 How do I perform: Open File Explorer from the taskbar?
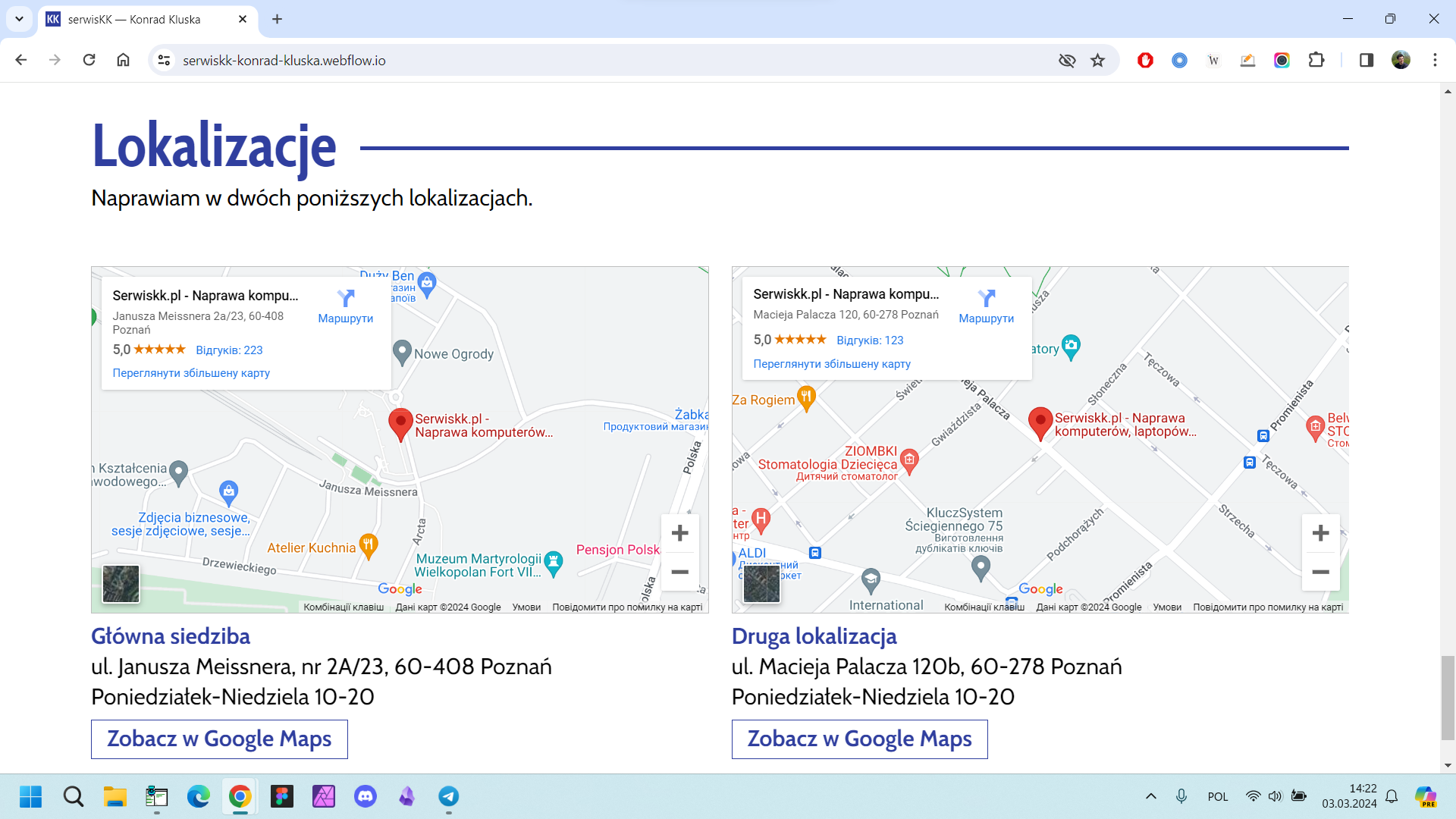pos(115,797)
